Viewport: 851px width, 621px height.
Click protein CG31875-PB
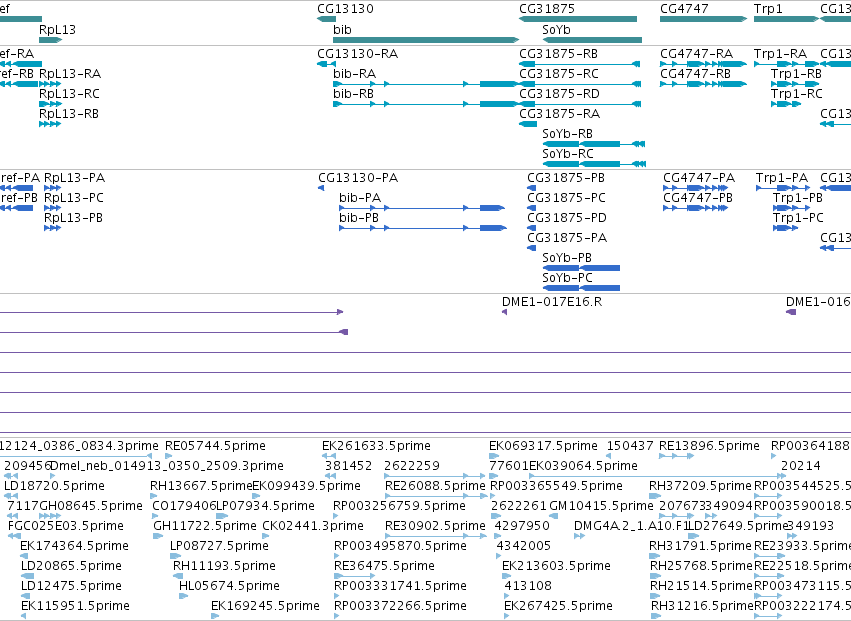[x=566, y=178]
